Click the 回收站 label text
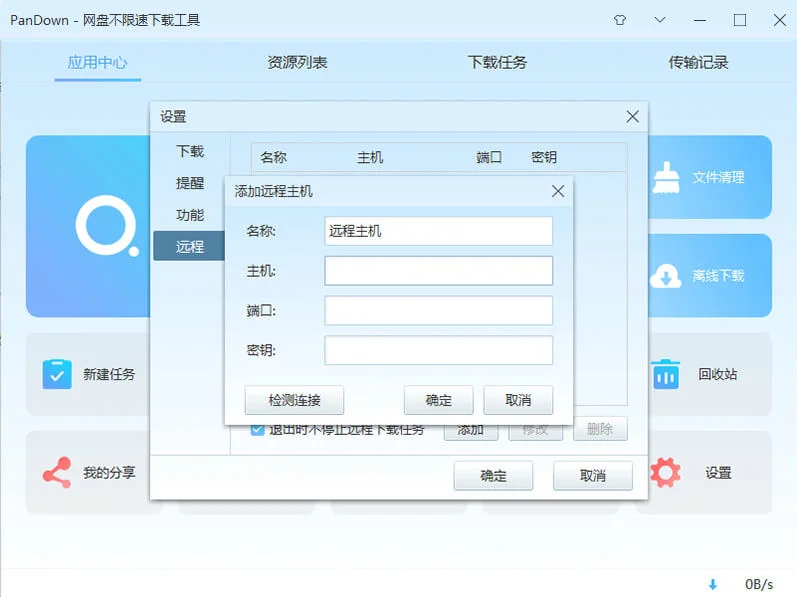 tap(717, 374)
